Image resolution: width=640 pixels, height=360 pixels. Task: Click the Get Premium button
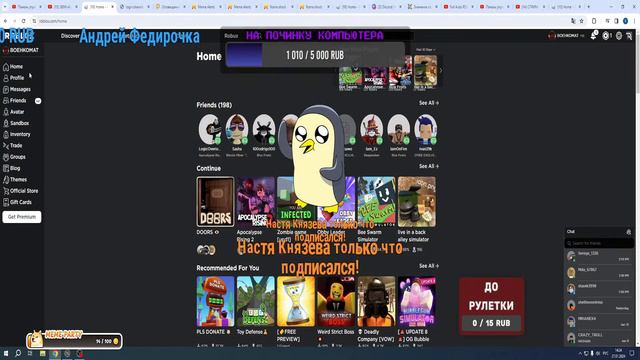point(22,217)
